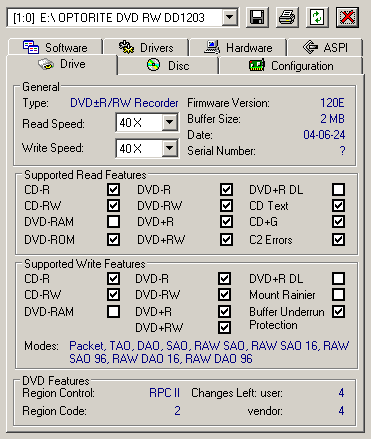Image resolution: width=371 pixels, height=439 pixels.
Task: Toggle the CD Text checkbox
Action: point(338,205)
